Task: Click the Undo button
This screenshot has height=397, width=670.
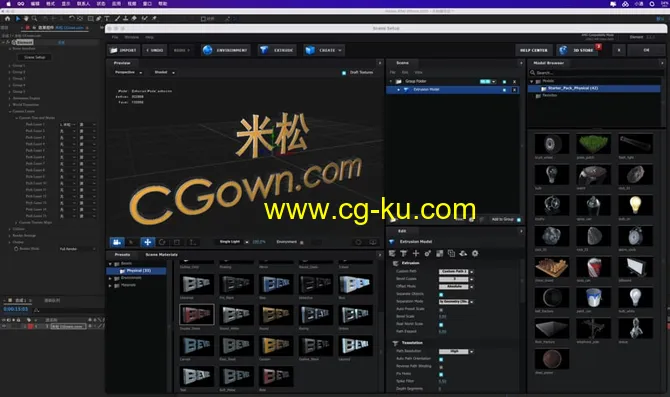Action: pos(155,50)
